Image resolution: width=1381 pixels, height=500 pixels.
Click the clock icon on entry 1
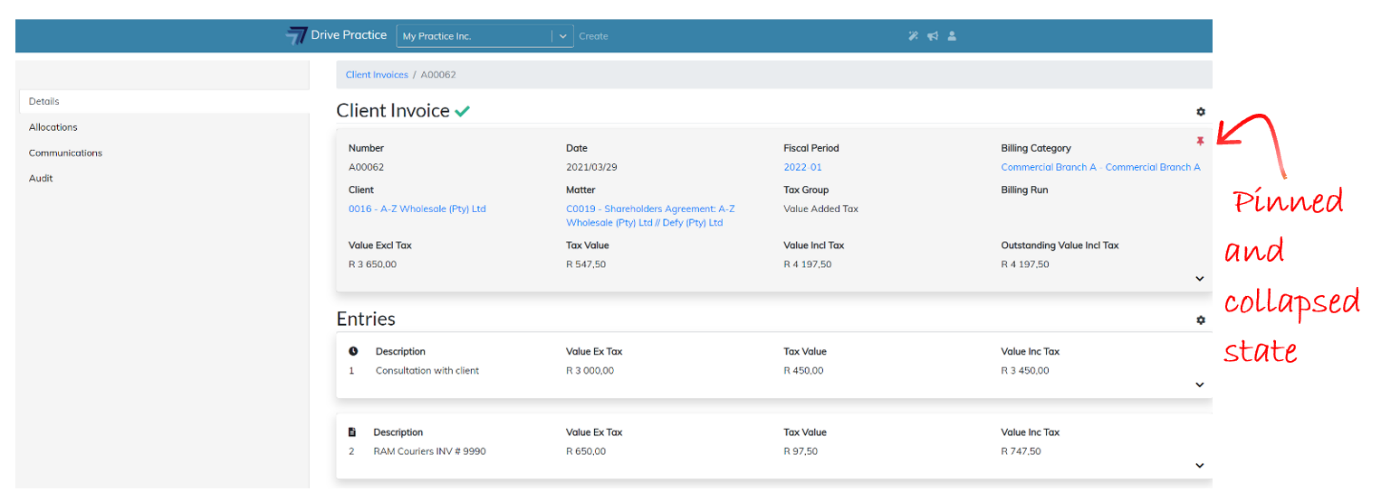(x=353, y=352)
